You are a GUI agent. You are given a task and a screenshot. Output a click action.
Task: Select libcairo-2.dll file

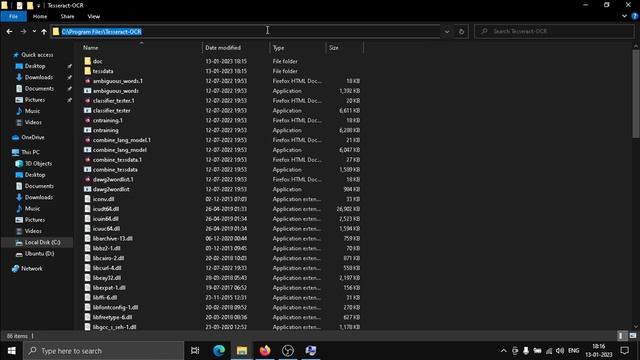click(108, 258)
